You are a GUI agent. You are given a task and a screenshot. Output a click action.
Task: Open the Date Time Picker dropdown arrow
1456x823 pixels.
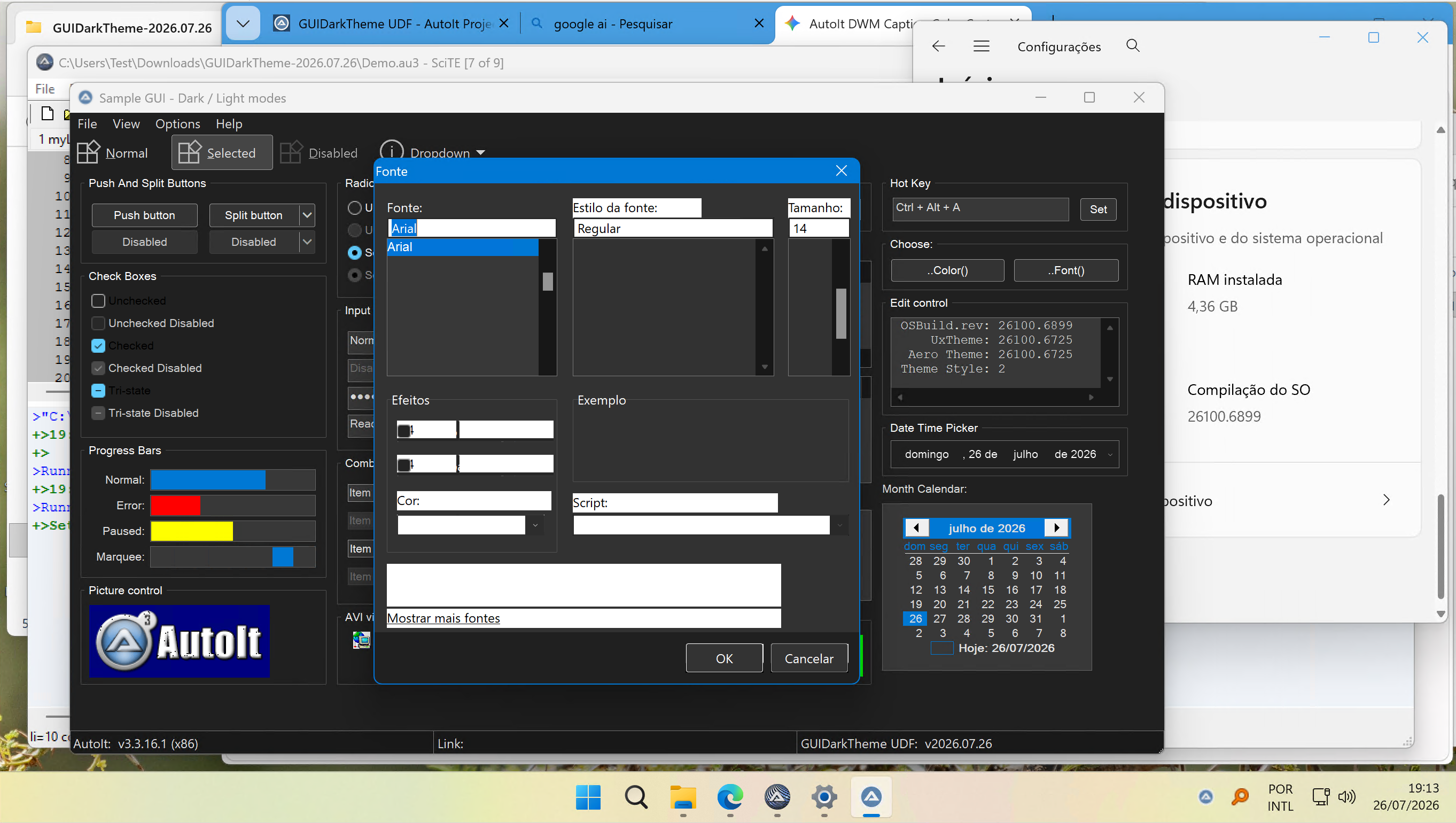pyautogui.click(x=1110, y=454)
